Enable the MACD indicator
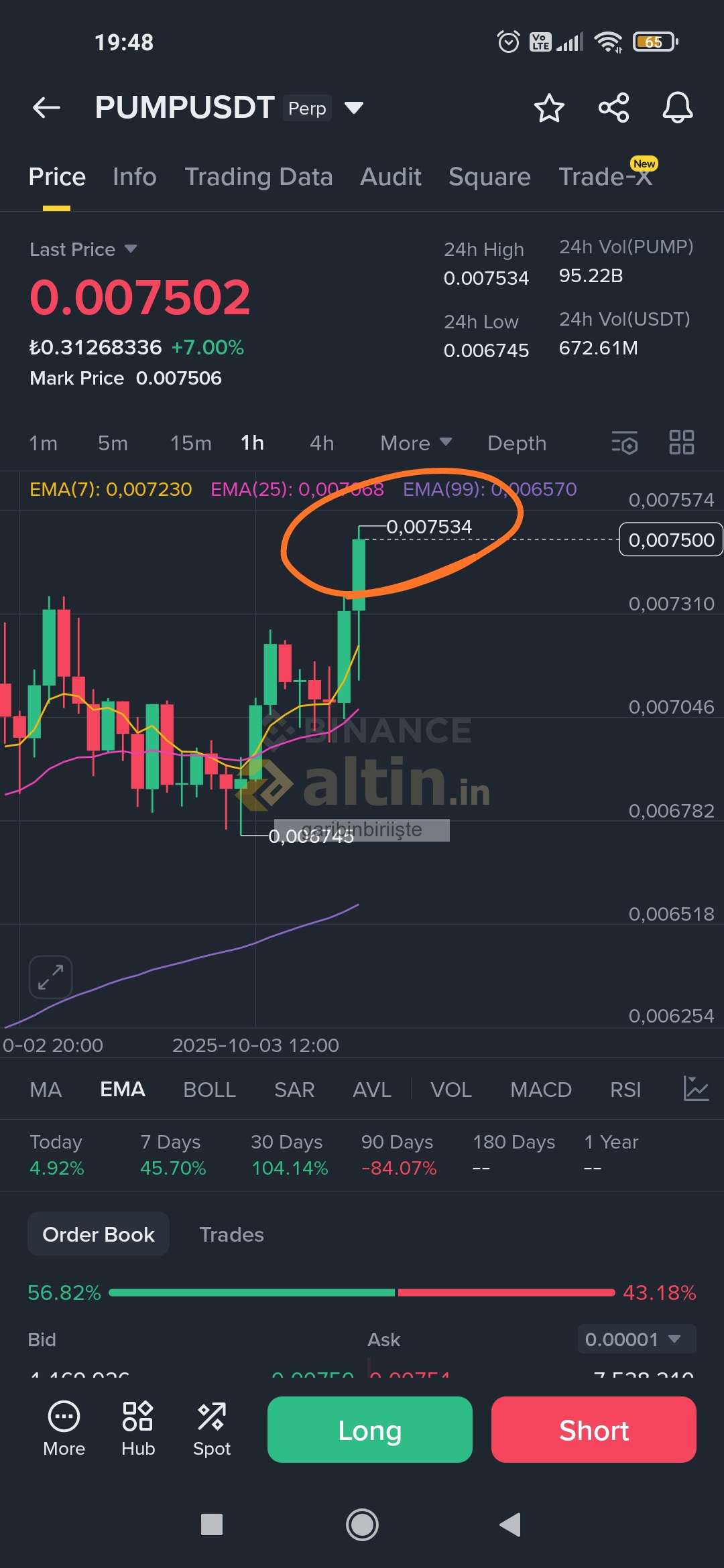724x1568 pixels. click(540, 1090)
